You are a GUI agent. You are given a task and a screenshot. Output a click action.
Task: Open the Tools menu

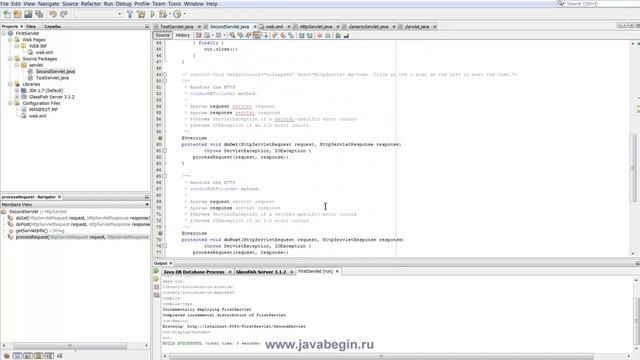click(174, 4)
